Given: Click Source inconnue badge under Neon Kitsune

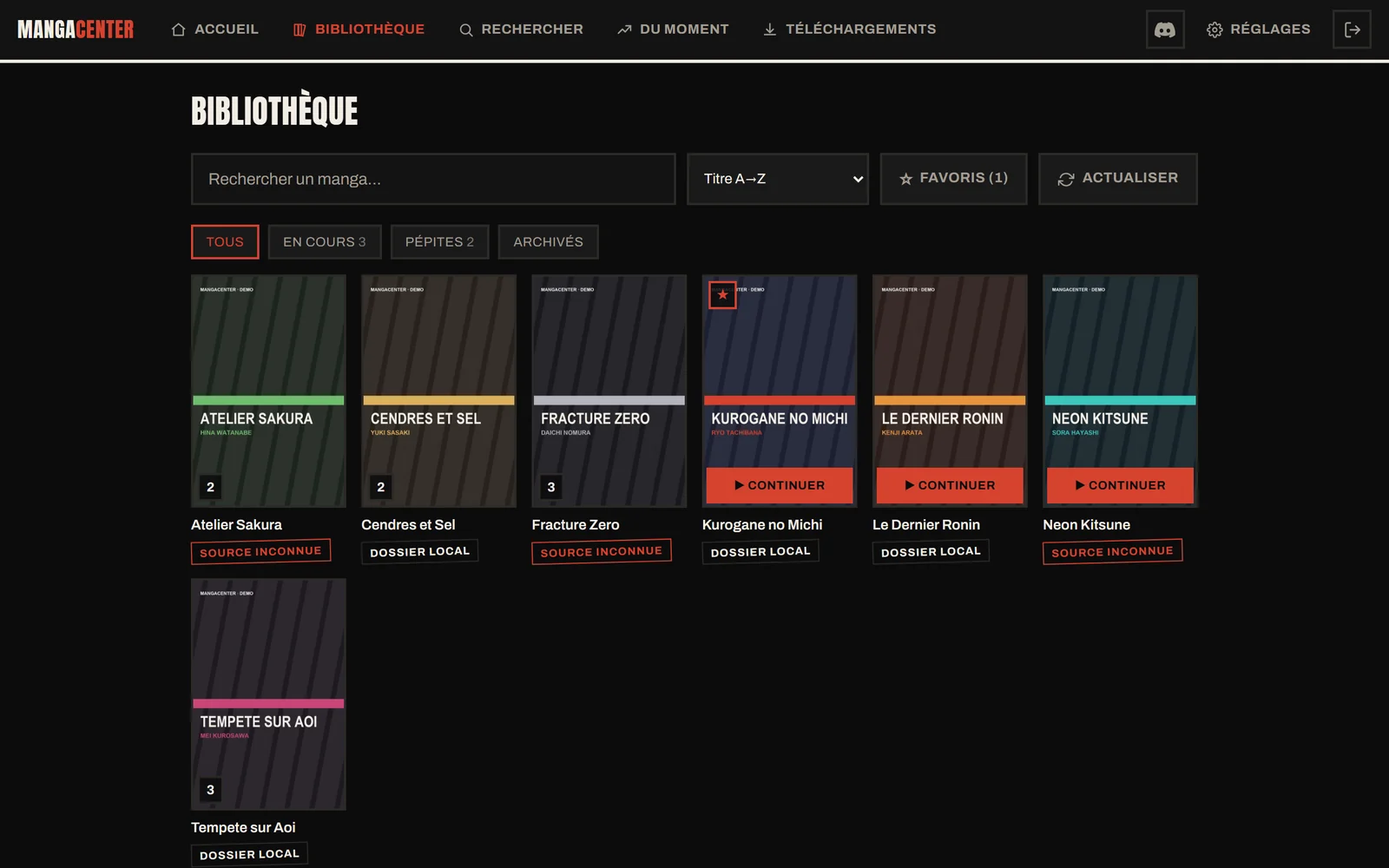Looking at the screenshot, I should pyautogui.click(x=1112, y=552).
